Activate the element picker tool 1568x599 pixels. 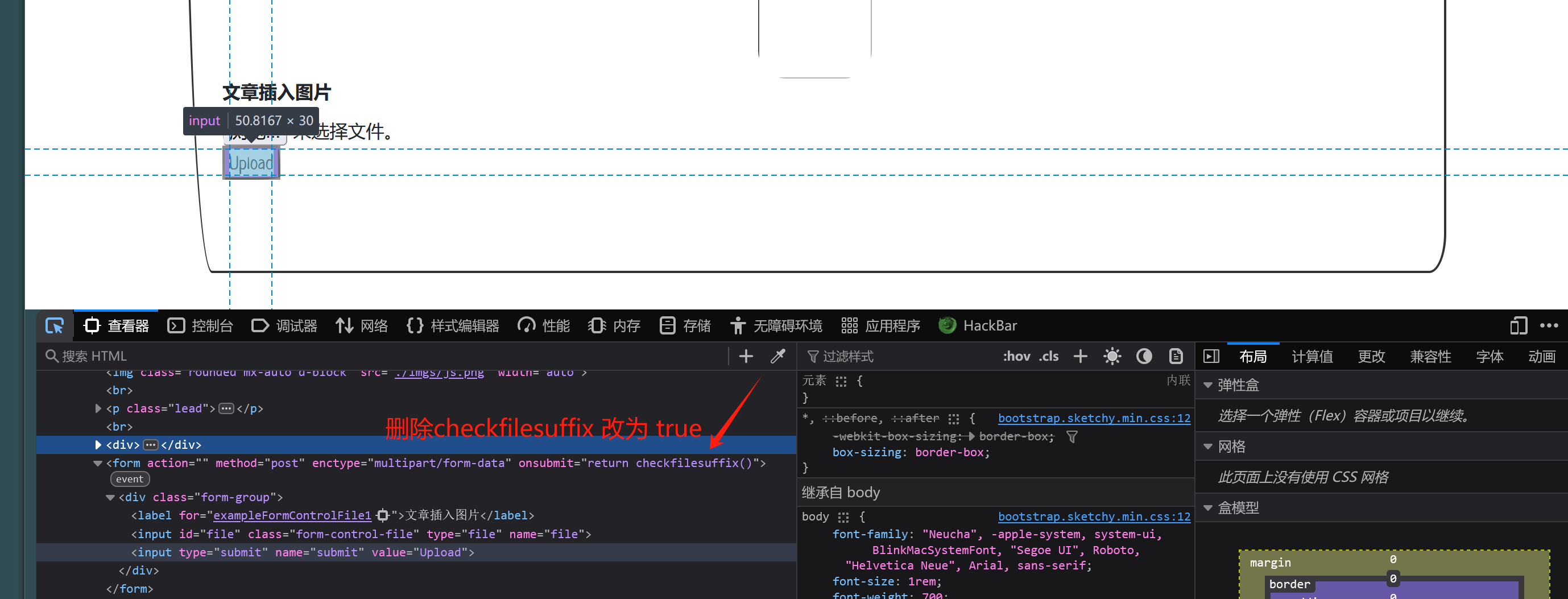[54, 327]
